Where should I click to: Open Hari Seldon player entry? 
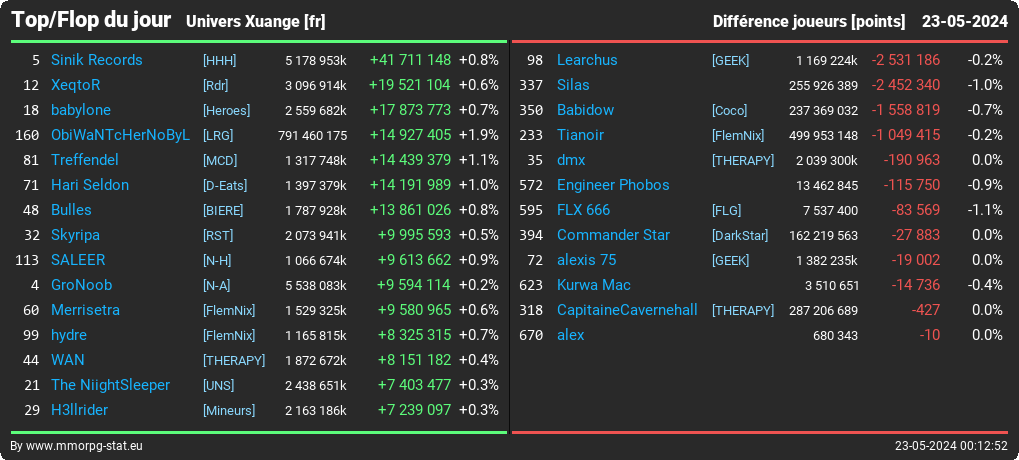90,185
